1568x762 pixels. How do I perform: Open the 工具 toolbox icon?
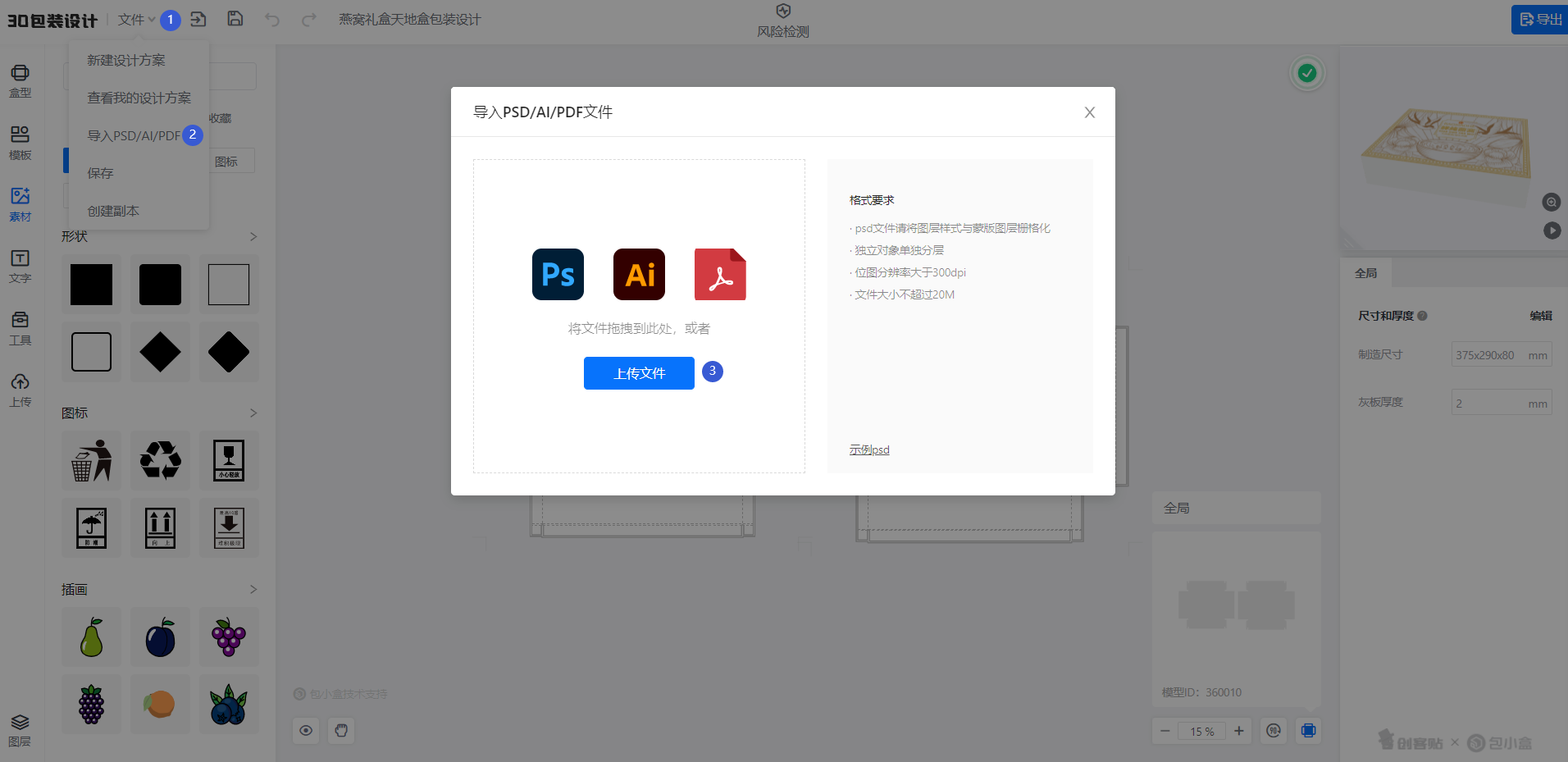pos(21,328)
